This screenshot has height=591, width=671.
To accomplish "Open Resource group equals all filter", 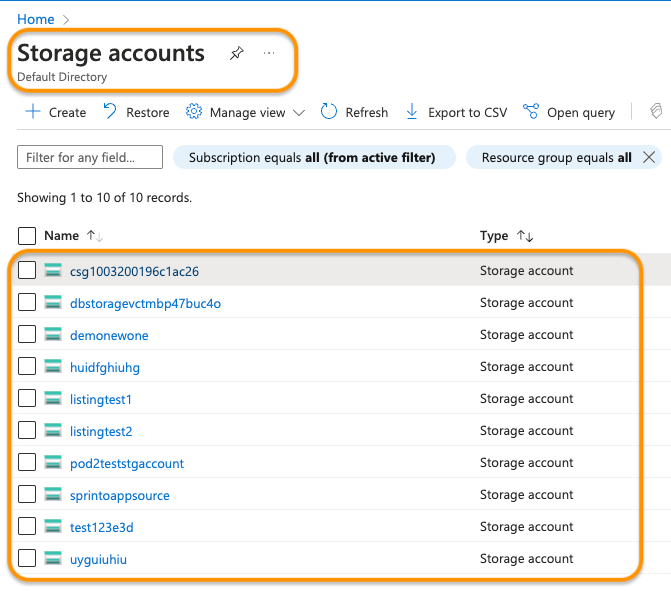I will click(556, 157).
